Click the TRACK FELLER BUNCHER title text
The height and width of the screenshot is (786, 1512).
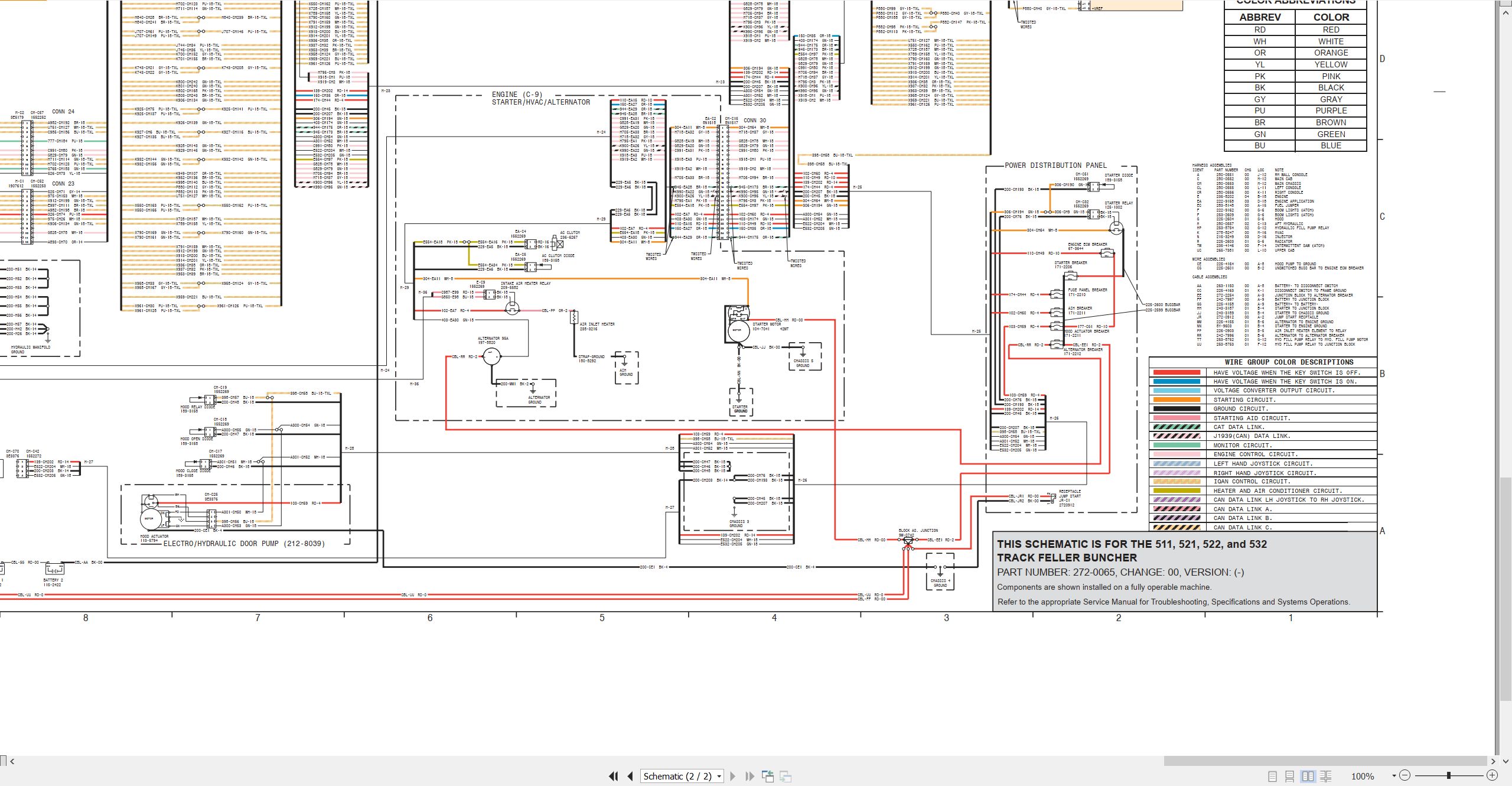1067,557
